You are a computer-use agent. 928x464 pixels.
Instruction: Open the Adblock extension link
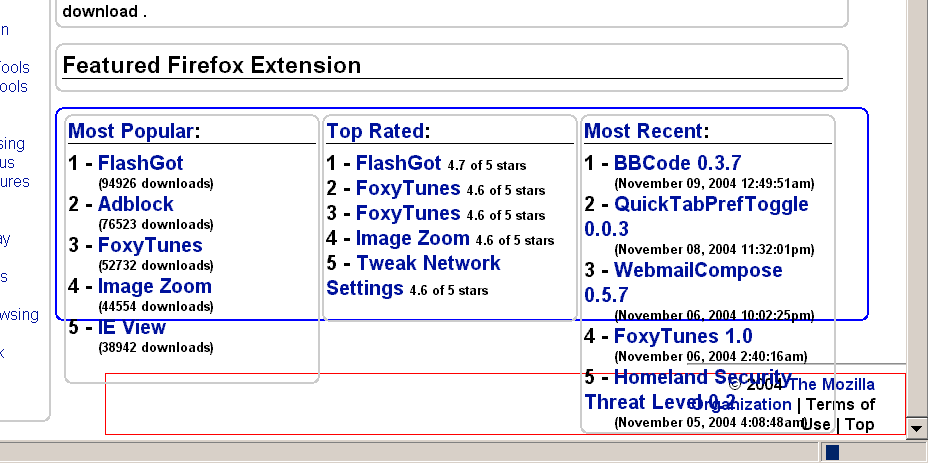coord(135,204)
